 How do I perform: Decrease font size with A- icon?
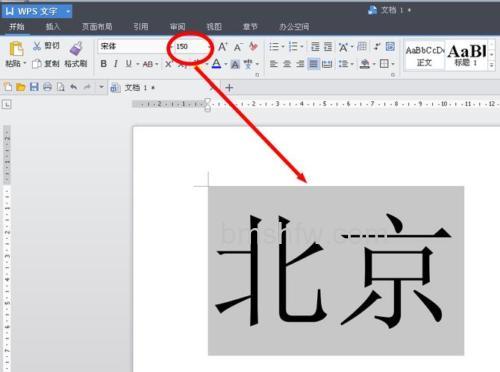click(238, 47)
